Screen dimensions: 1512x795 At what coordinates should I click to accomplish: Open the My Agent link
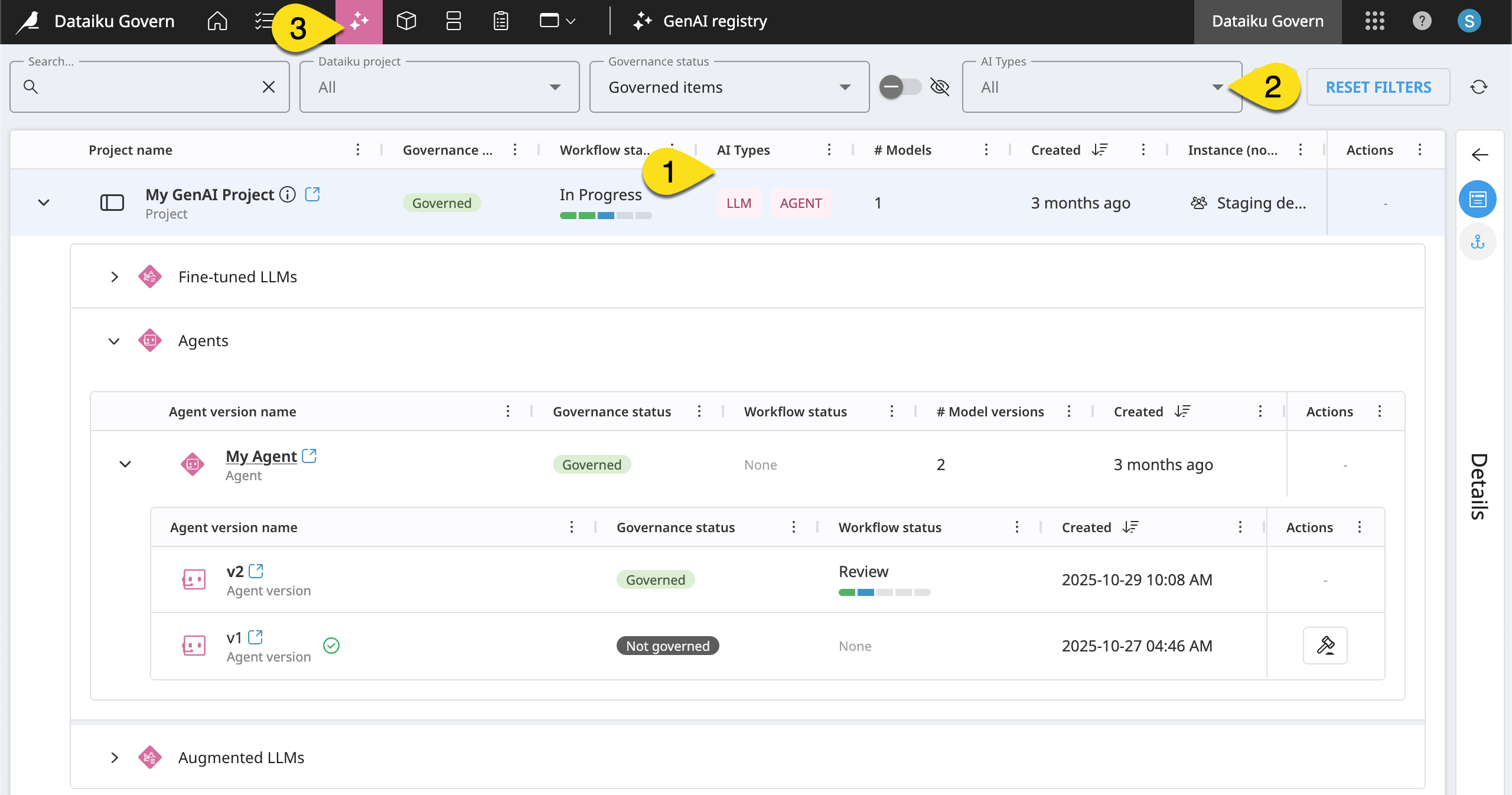tap(261, 456)
